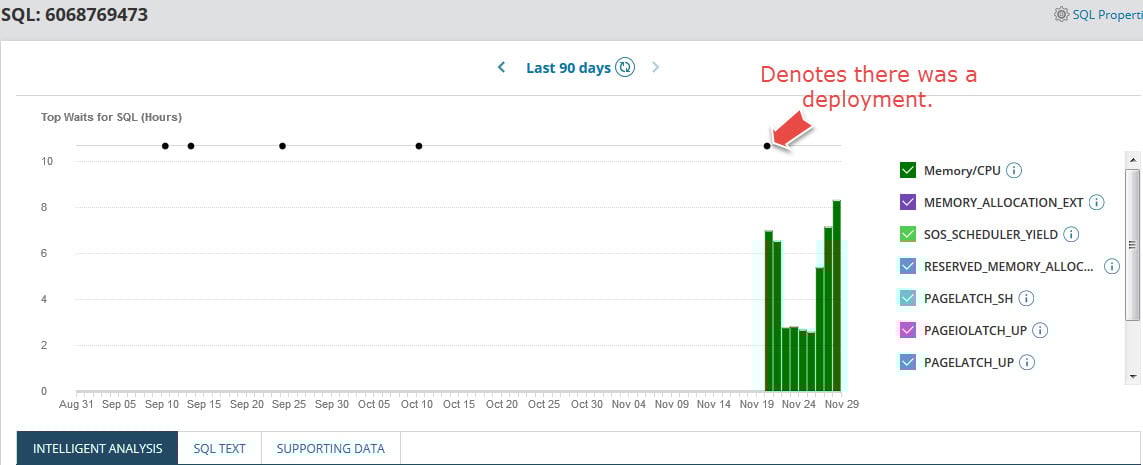Click info icon beside SOS_SCHEDULER_YIELD
Image resolution: width=1143 pixels, height=465 pixels.
pyautogui.click(x=1071, y=235)
